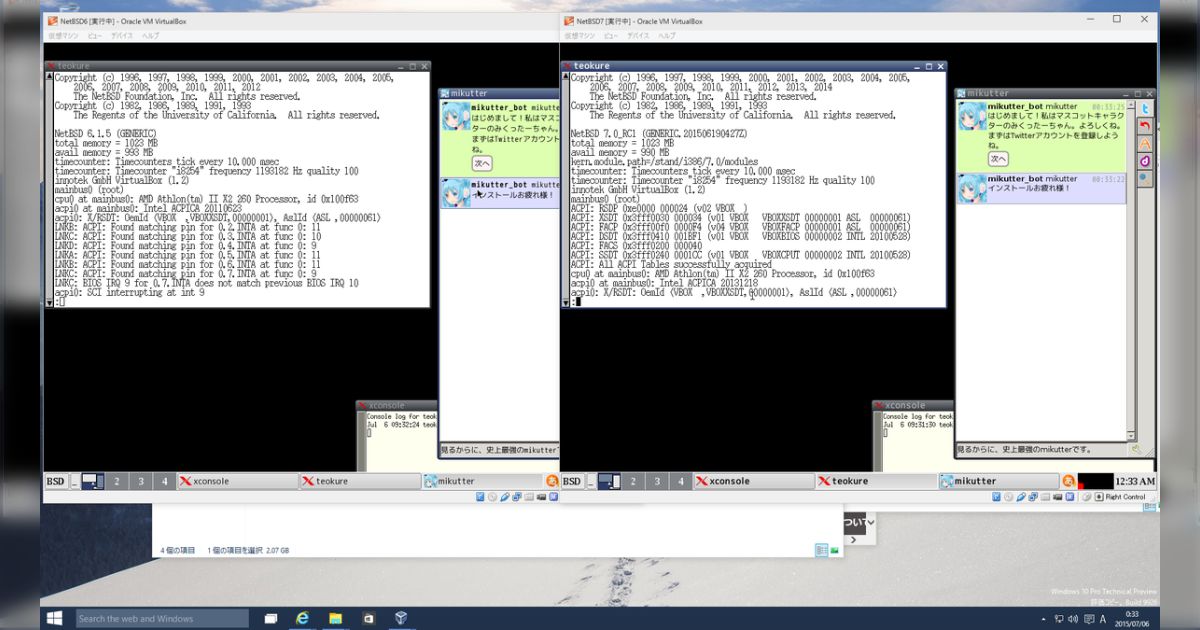Viewport: 1200px width, 630px height.
Task: Open the purple direct message tab in mikutter
Action: pyautogui.click(x=1146, y=160)
